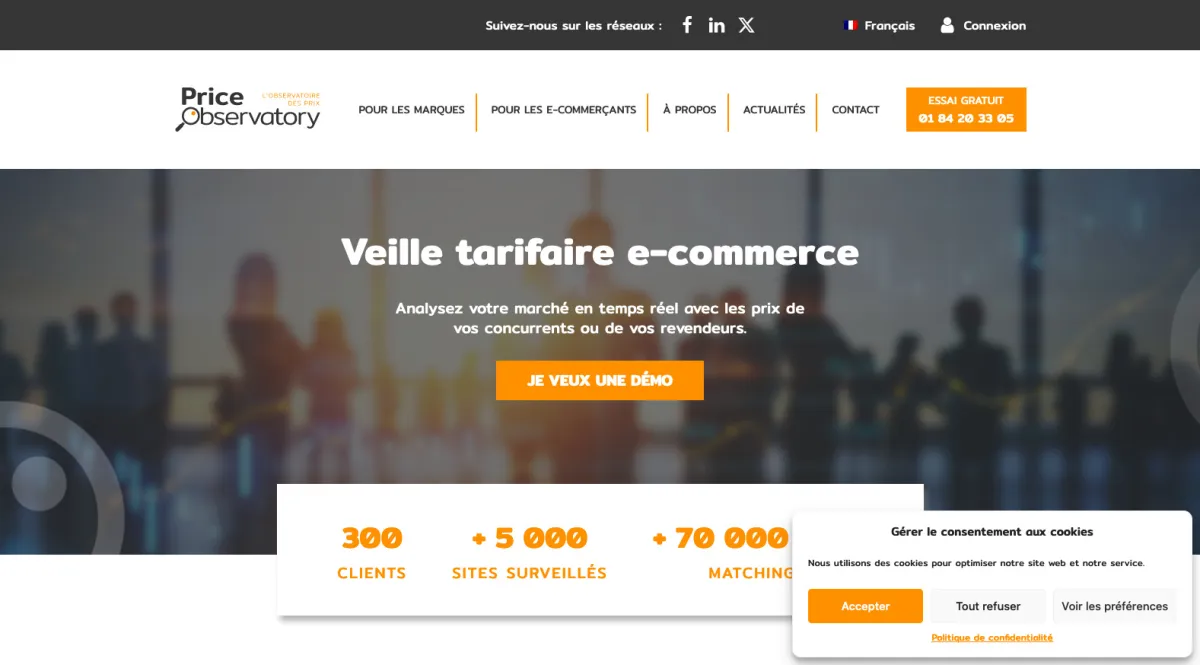Image resolution: width=1200 pixels, height=665 pixels.
Task: Open Voir les préférences cookie settings
Action: [x=1114, y=606]
